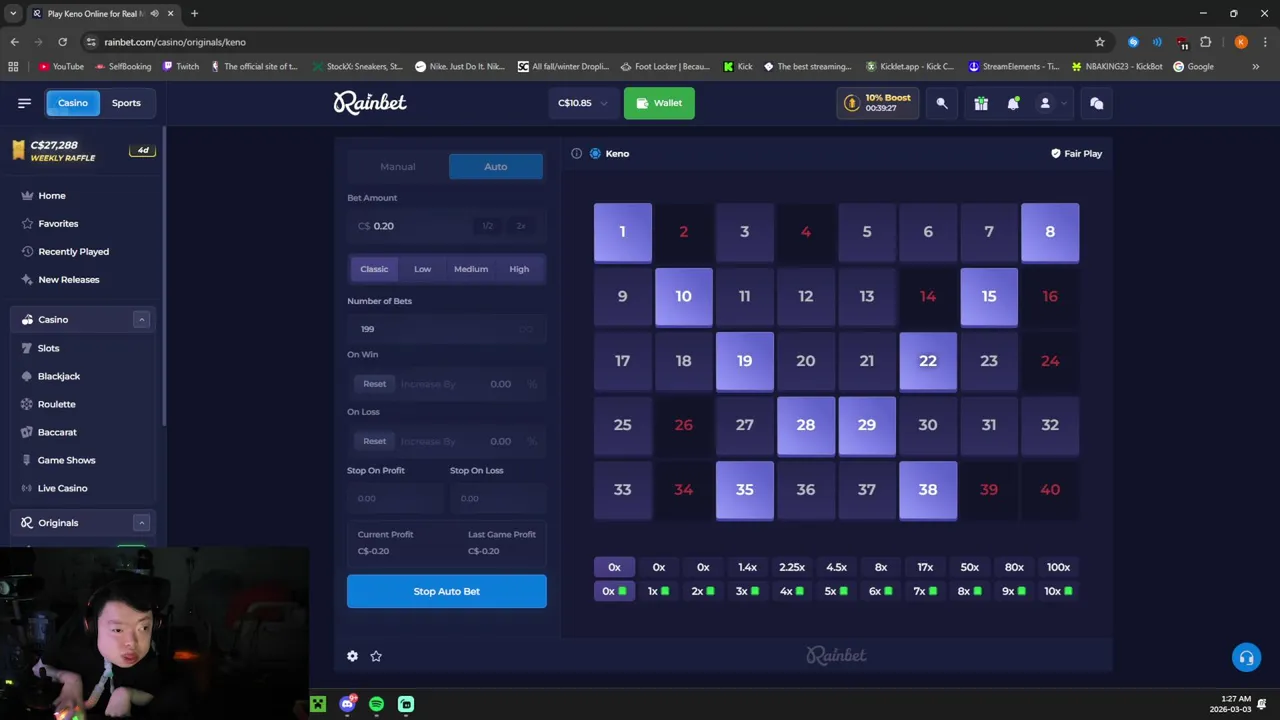Open the YouTube bookmark

[x=61, y=67]
